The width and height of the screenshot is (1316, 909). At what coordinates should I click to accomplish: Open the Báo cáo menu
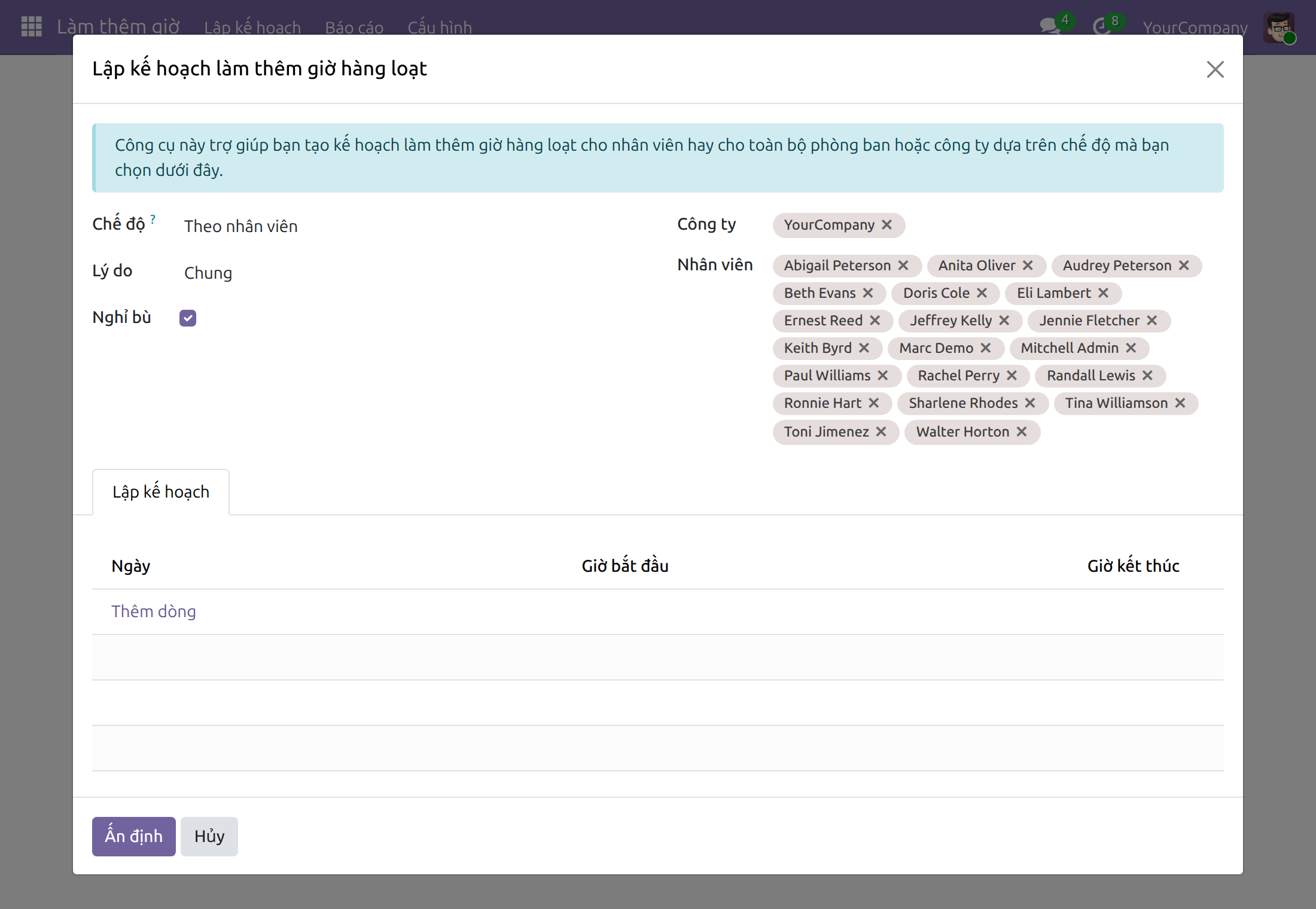pyautogui.click(x=354, y=28)
